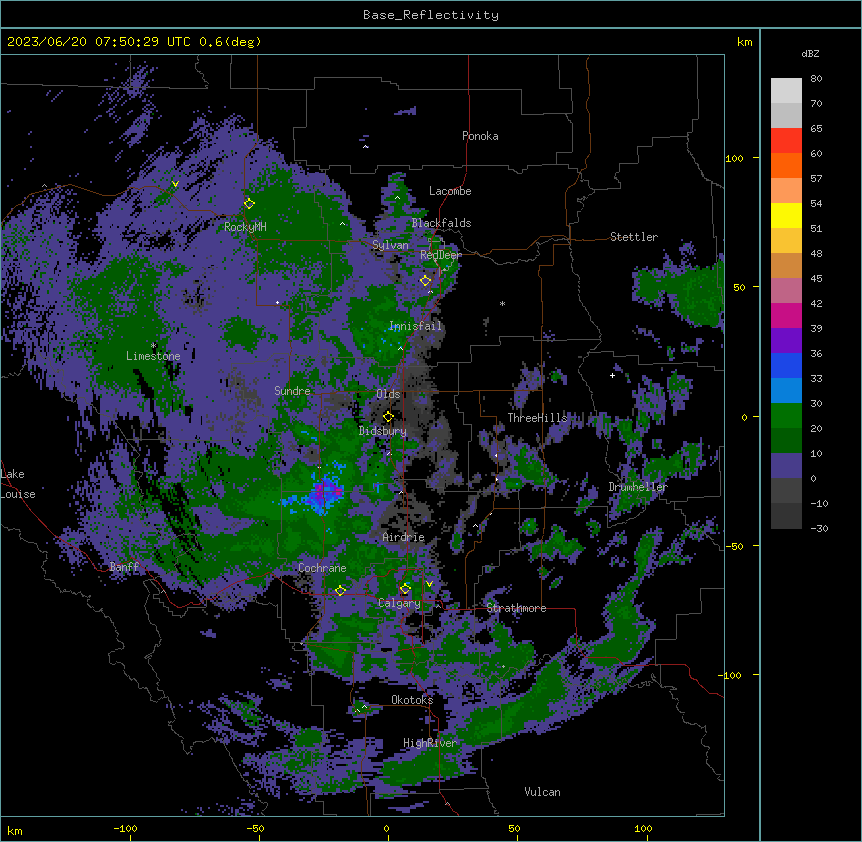The height and width of the screenshot is (842, 862).
Task: Click the Olds label
Action: pos(388,394)
